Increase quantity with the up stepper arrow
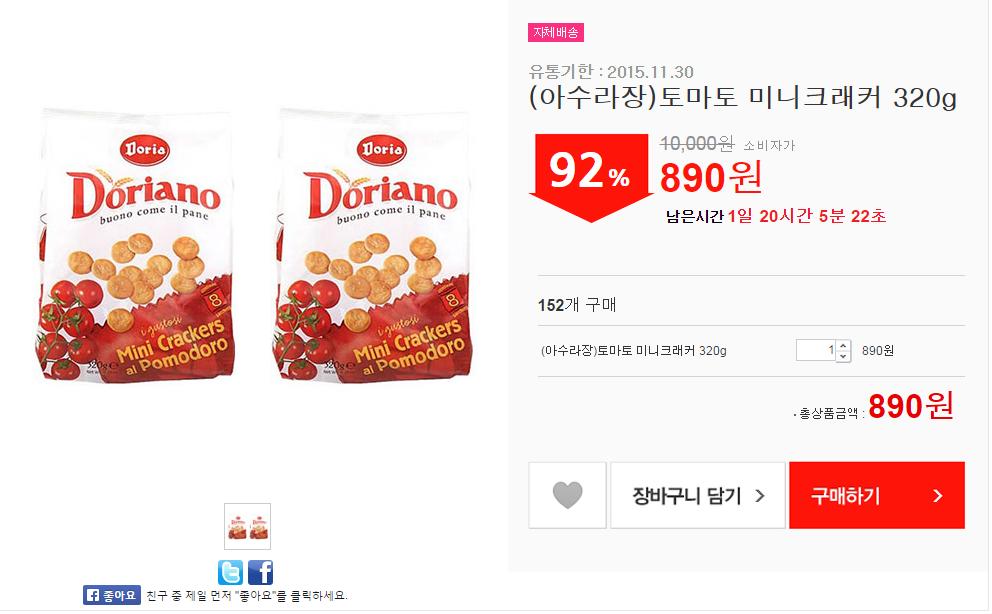Screen dimensions: 992x614 pyautogui.click(x=843, y=346)
